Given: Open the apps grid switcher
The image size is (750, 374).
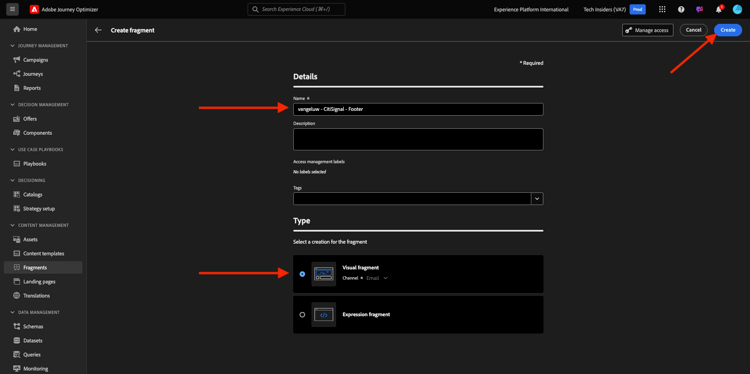Looking at the screenshot, I should tap(662, 9).
